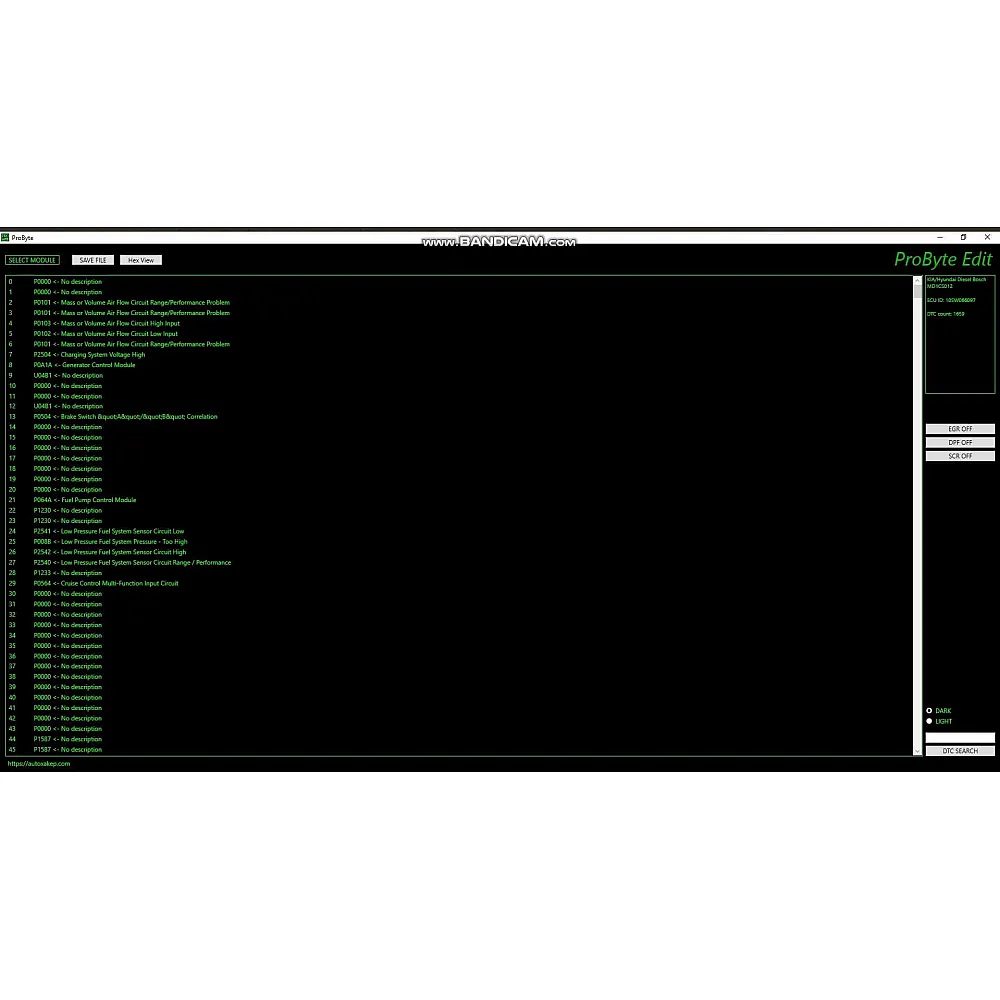The width and height of the screenshot is (1000, 1000).
Task: Select the DARK theme radio button
Action: click(x=929, y=711)
